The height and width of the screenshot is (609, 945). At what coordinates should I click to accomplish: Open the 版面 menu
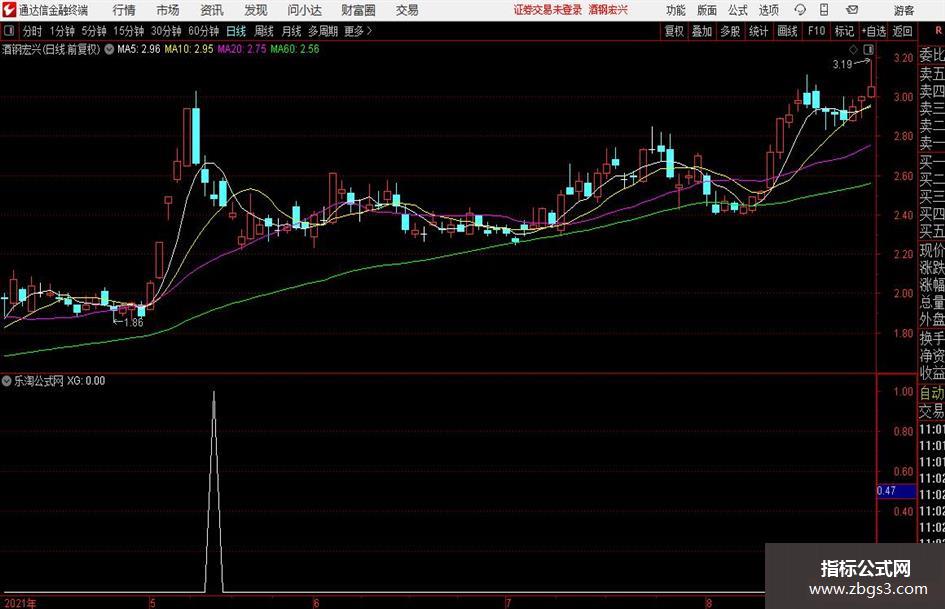706,10
